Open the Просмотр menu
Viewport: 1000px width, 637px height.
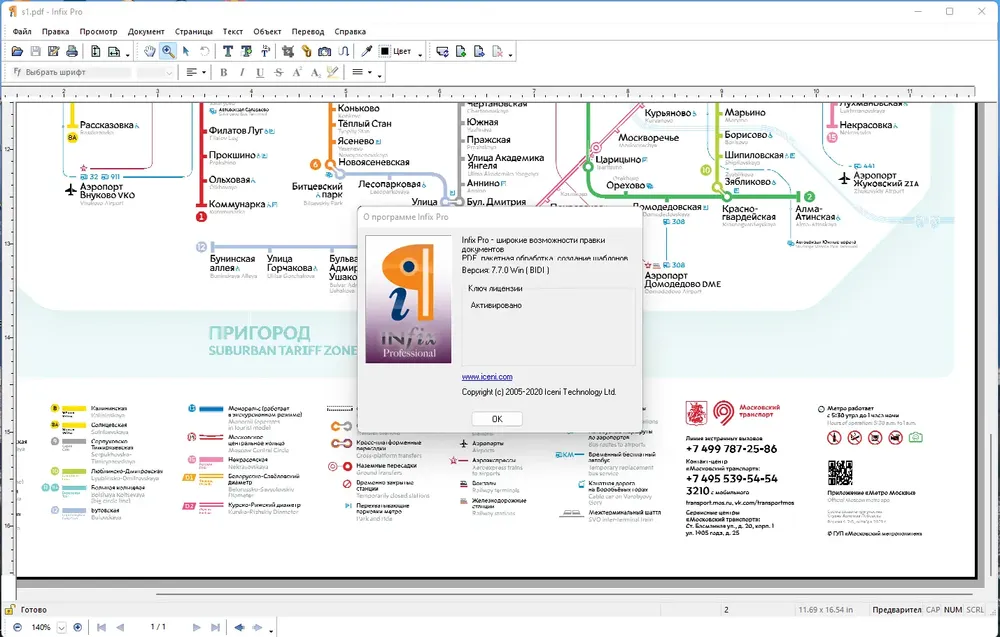[x=98, y=31]
